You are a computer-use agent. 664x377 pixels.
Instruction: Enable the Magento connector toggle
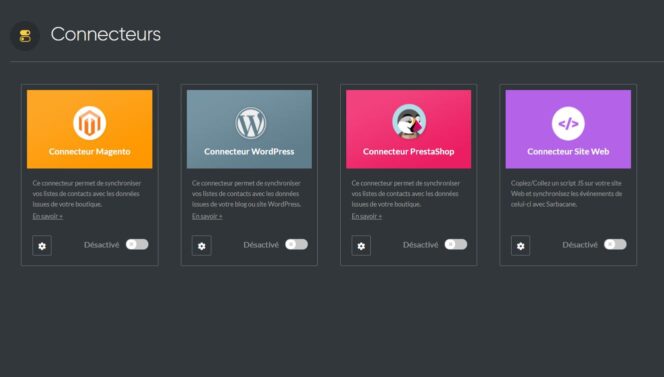(137, 244)
